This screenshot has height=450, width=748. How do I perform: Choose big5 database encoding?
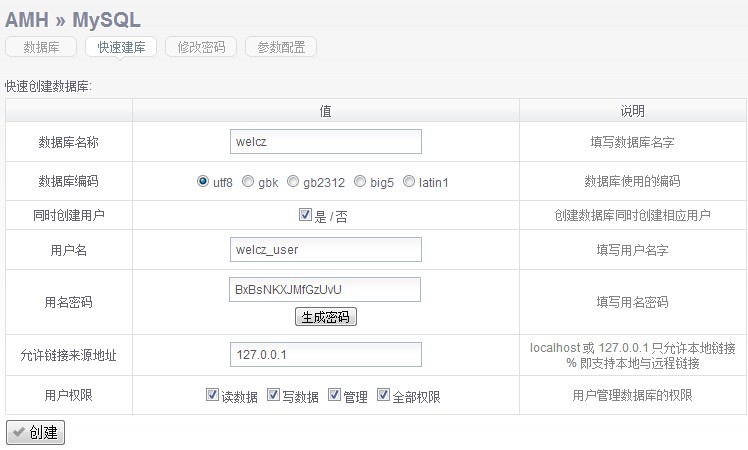coord(360,182)
